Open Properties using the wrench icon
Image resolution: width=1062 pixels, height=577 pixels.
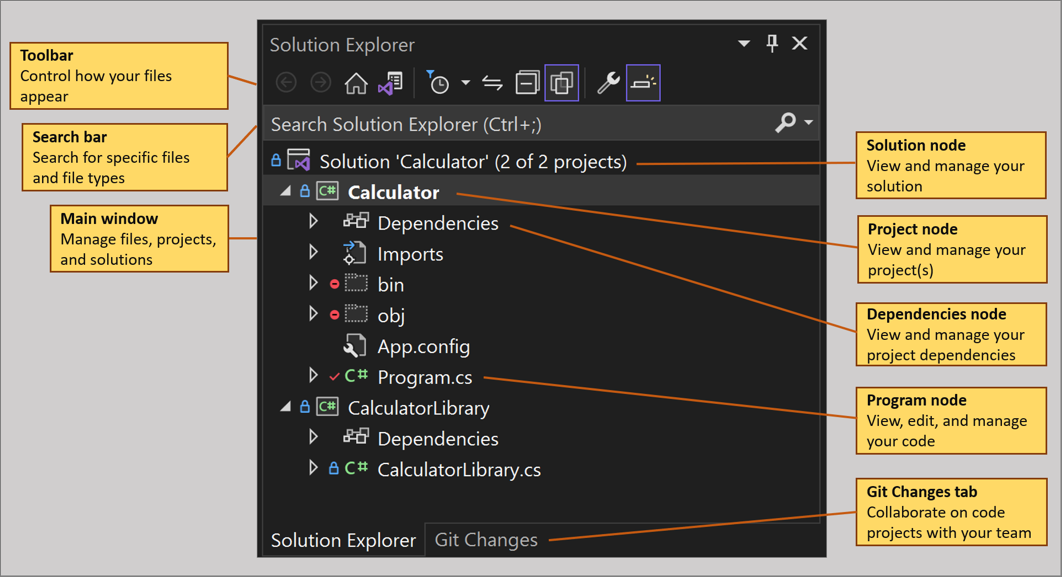(x=608, y=82)
